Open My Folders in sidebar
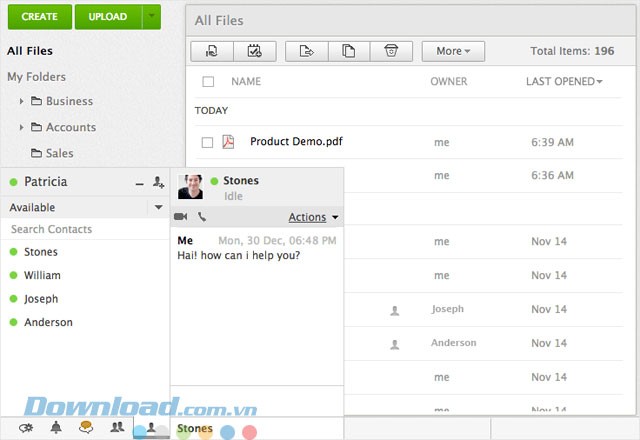 [x=36, y=77]
